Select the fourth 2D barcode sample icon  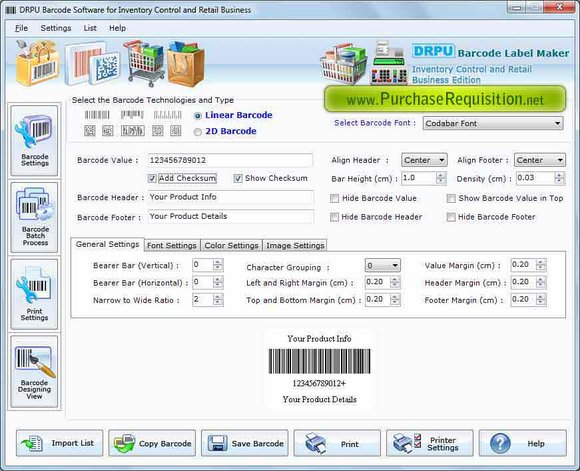pos(158,131)
